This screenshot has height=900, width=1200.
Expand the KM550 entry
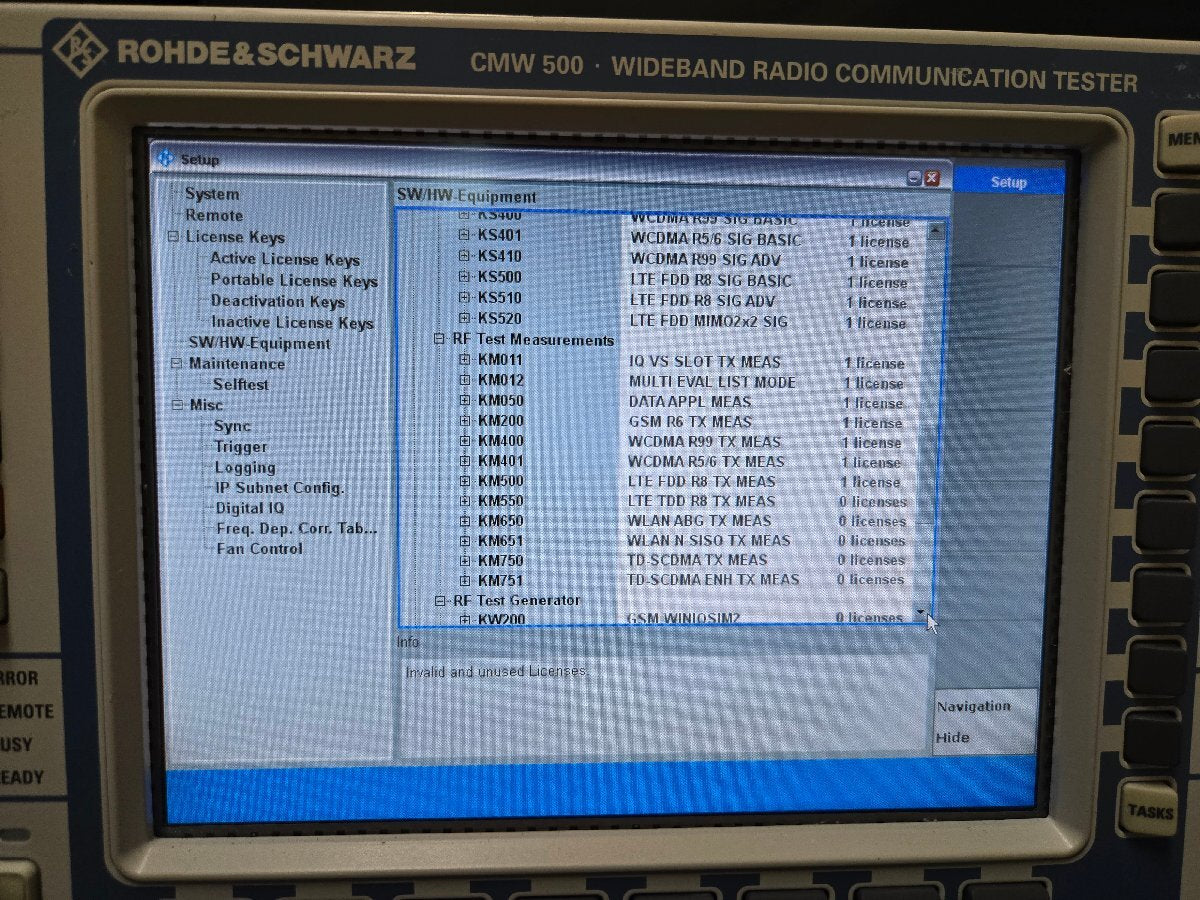pyautogui.click(x=464, y=501)
